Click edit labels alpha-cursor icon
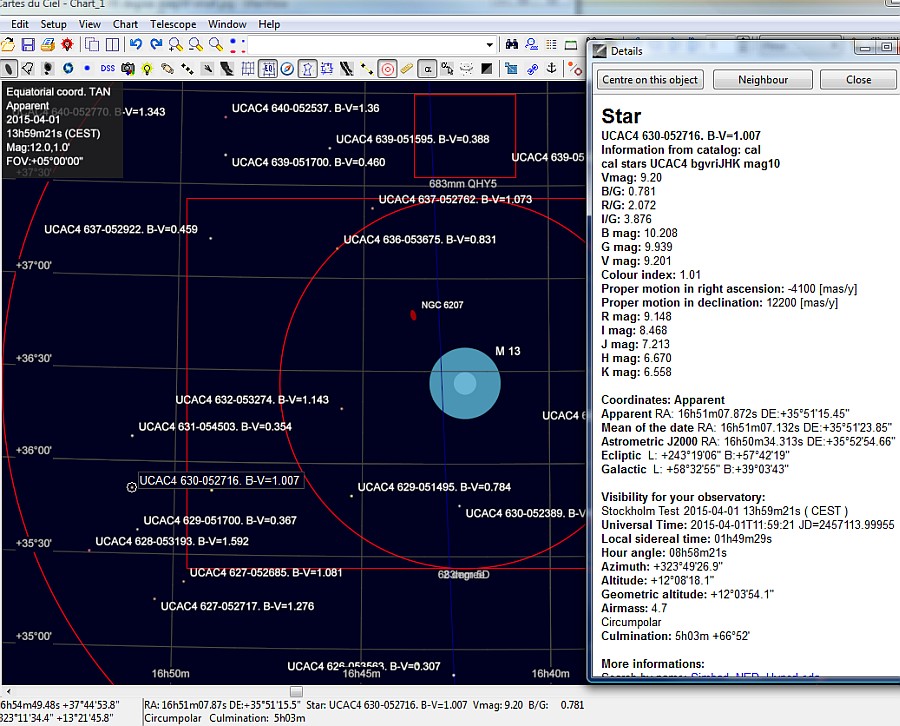The height and width of the screenshot is (726, 900). pyautogui.click(x=447, y=69)
